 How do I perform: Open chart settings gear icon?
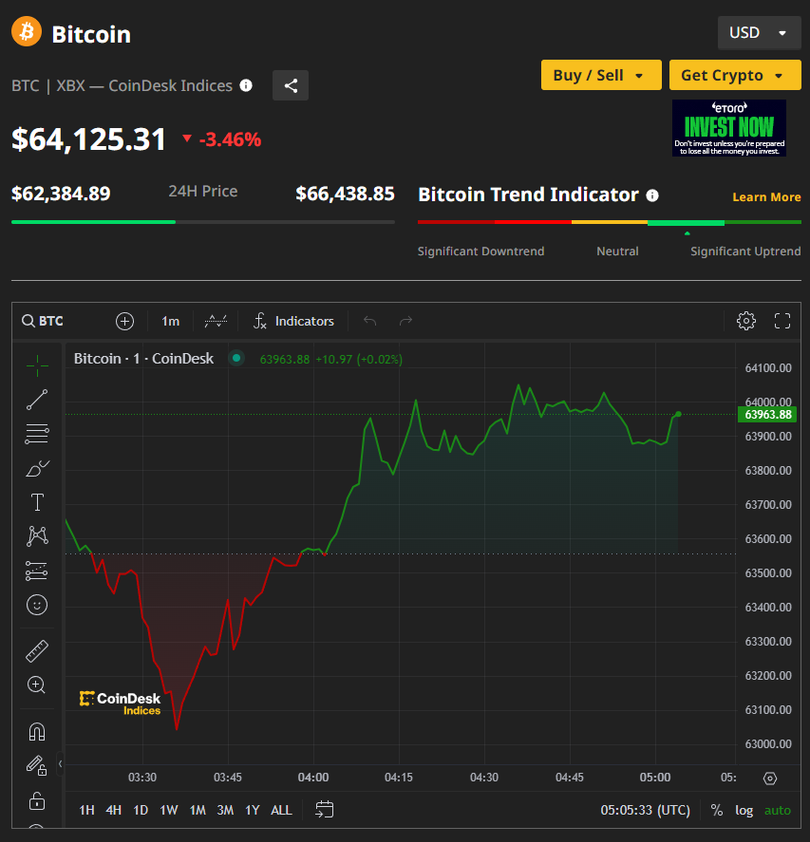pyautogui.click(x=746, y=321)
